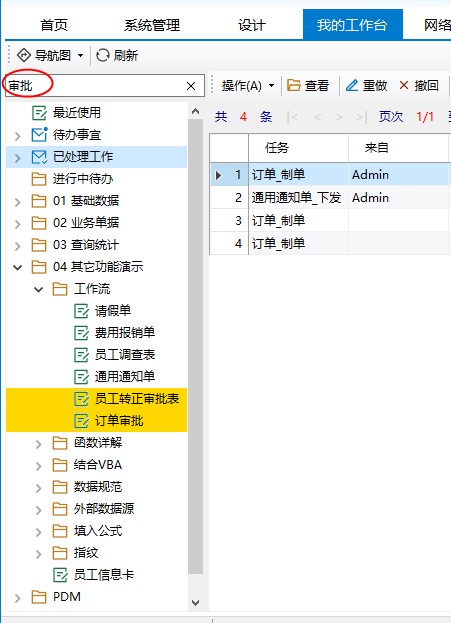This screenshot has height=623, width=451.
Task: Switch to the 系统管理 tab
Action: (152, 25)
